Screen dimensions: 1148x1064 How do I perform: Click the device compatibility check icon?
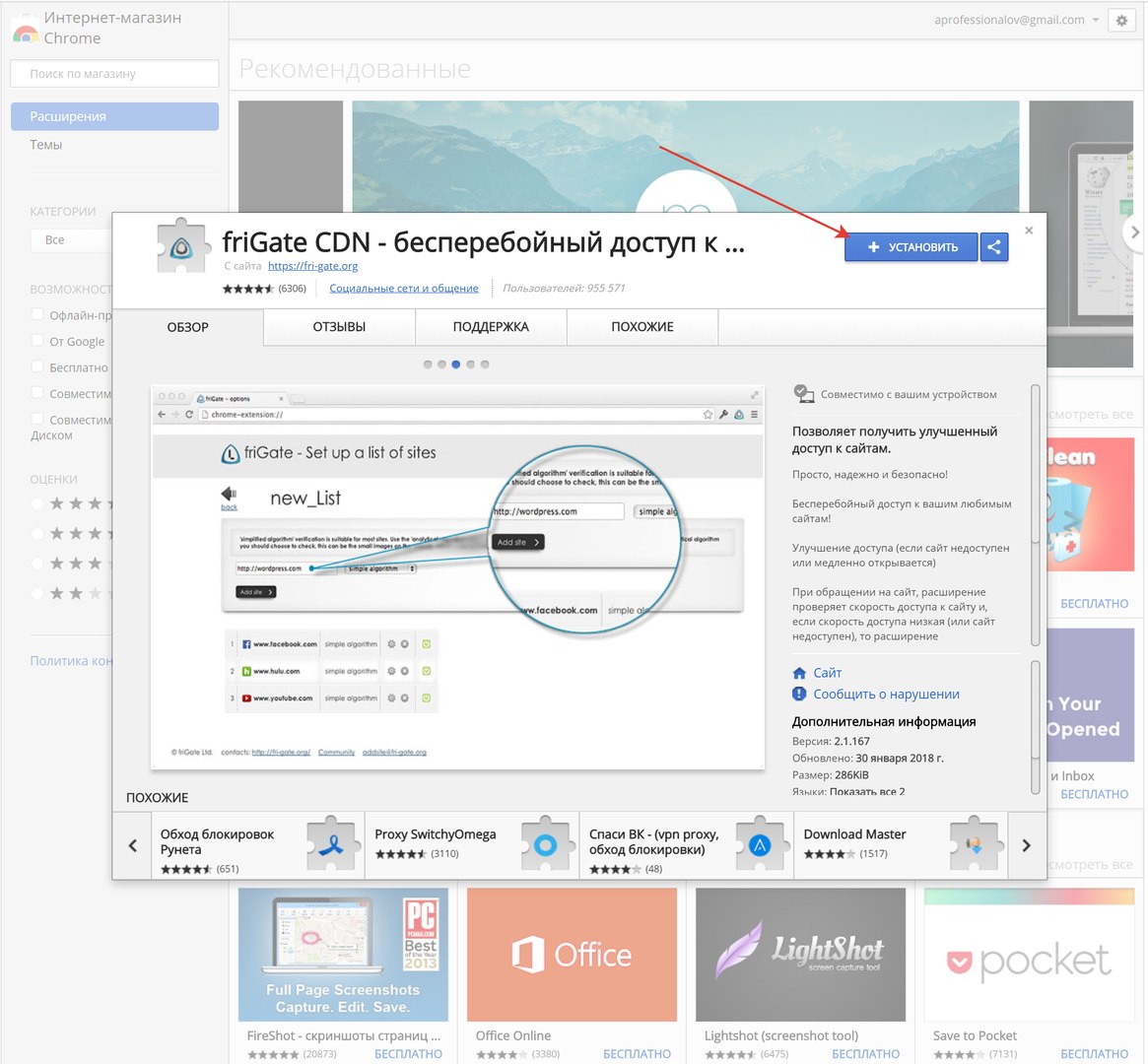(x=804, y=394)
